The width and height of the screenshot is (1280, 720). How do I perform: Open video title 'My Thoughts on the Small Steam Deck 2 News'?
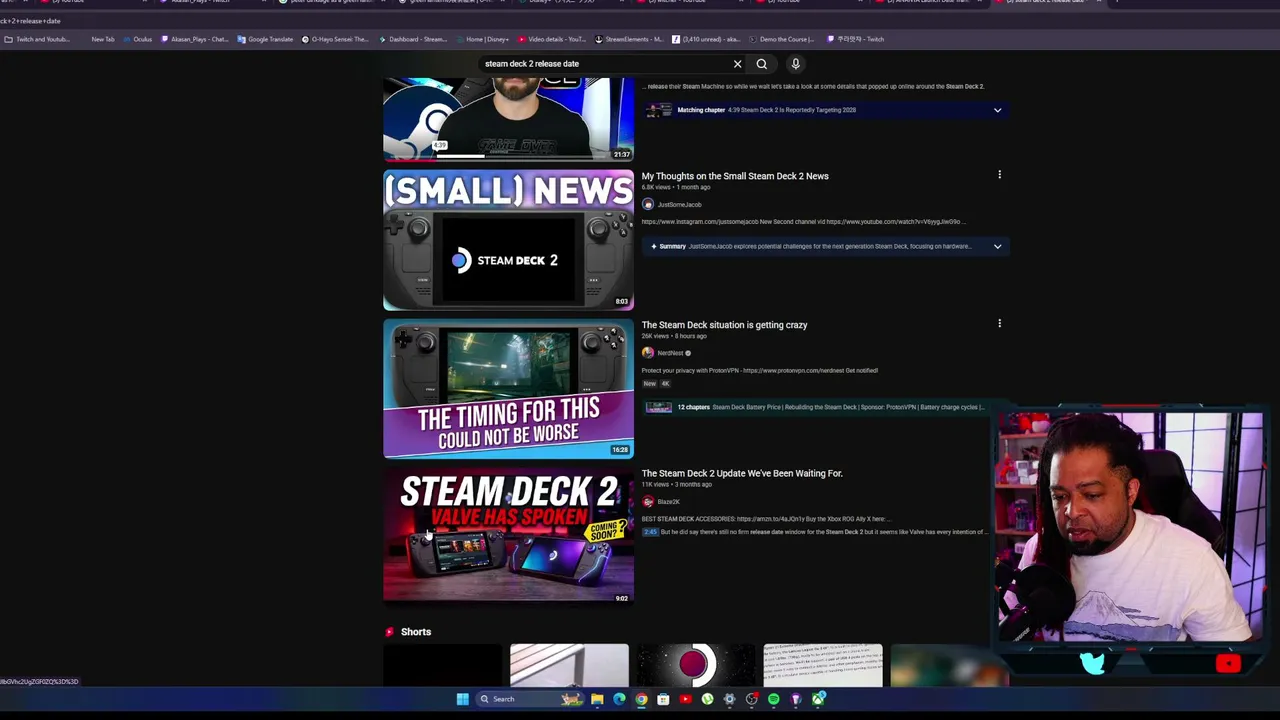[735, 176]
